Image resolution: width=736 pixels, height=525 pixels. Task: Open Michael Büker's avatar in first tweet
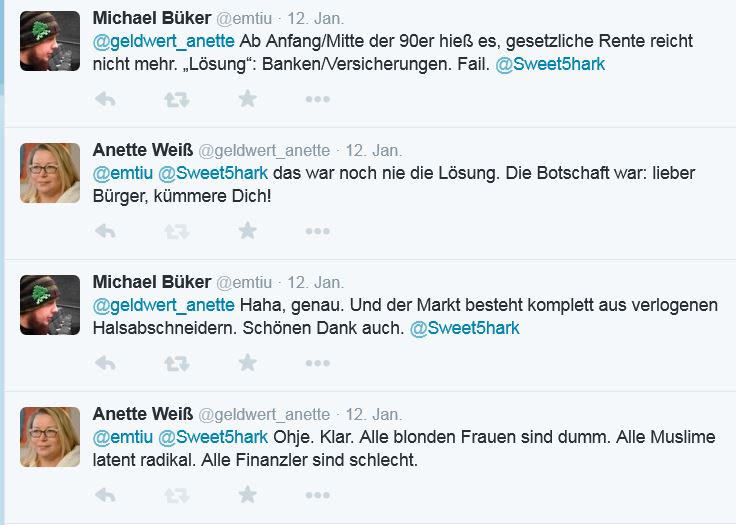coord(50,41)
